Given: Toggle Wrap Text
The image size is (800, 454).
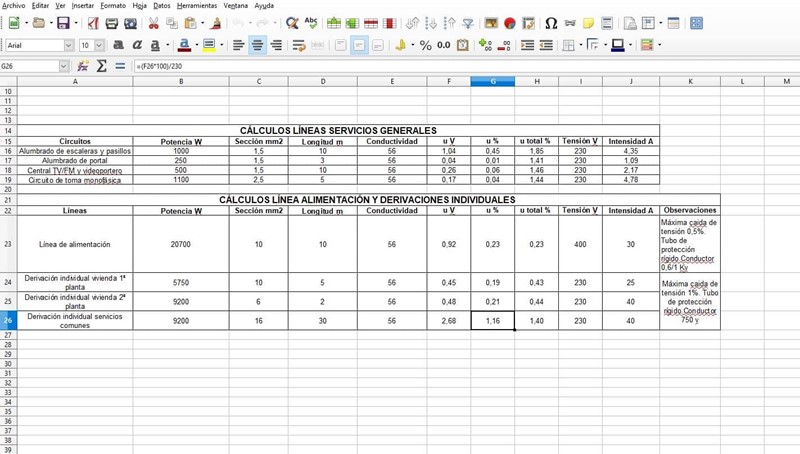Looking at the screenshot, I should [x=299, y=45].
